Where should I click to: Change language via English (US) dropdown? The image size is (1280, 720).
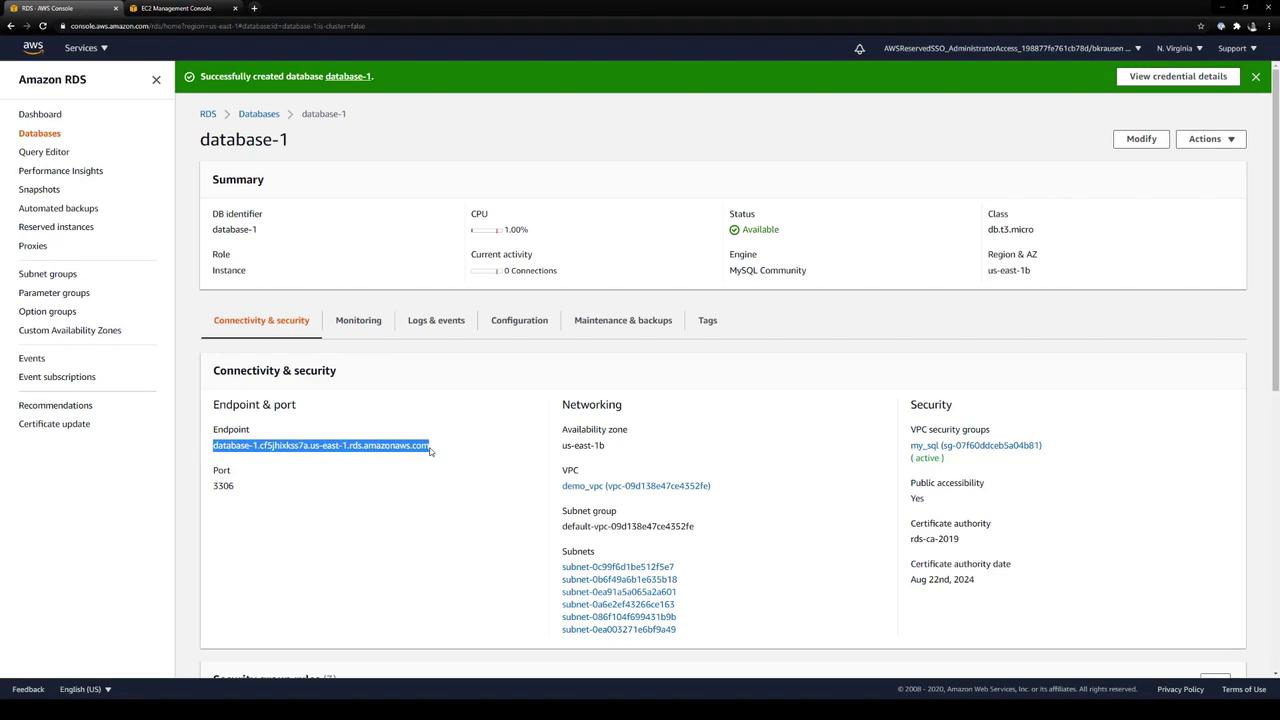[85, 689]
